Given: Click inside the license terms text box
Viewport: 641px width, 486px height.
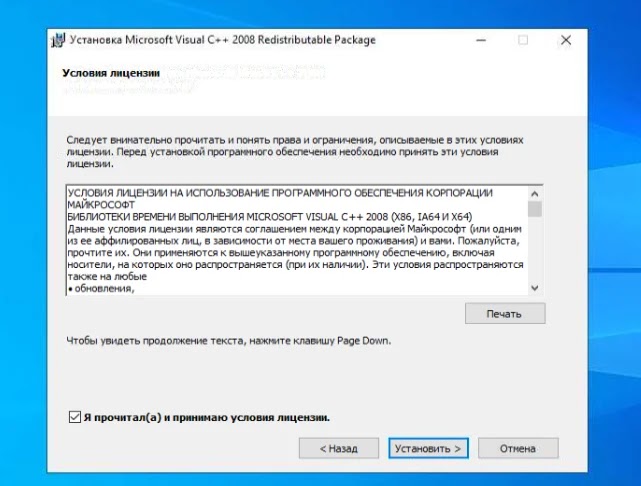Looking at the screenshot, I should [295, 240].
